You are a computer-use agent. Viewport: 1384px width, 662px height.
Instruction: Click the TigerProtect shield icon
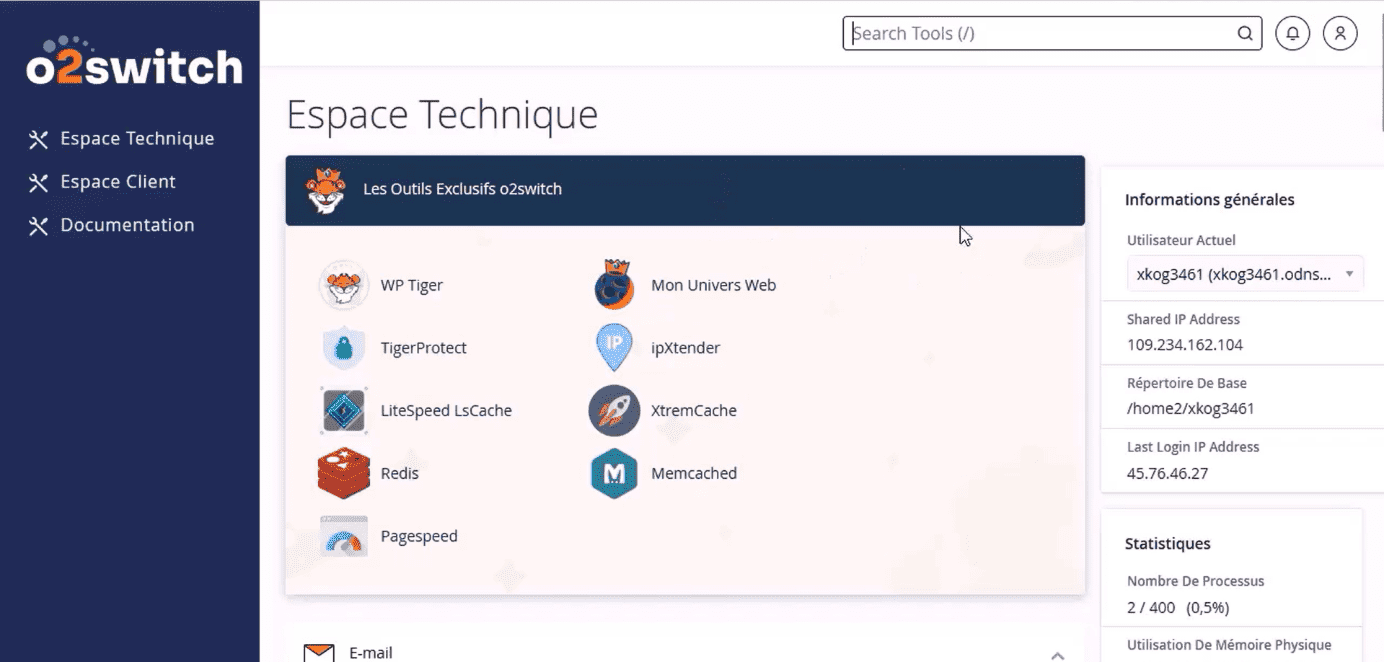pyautogui.click(x=344, y=348)
